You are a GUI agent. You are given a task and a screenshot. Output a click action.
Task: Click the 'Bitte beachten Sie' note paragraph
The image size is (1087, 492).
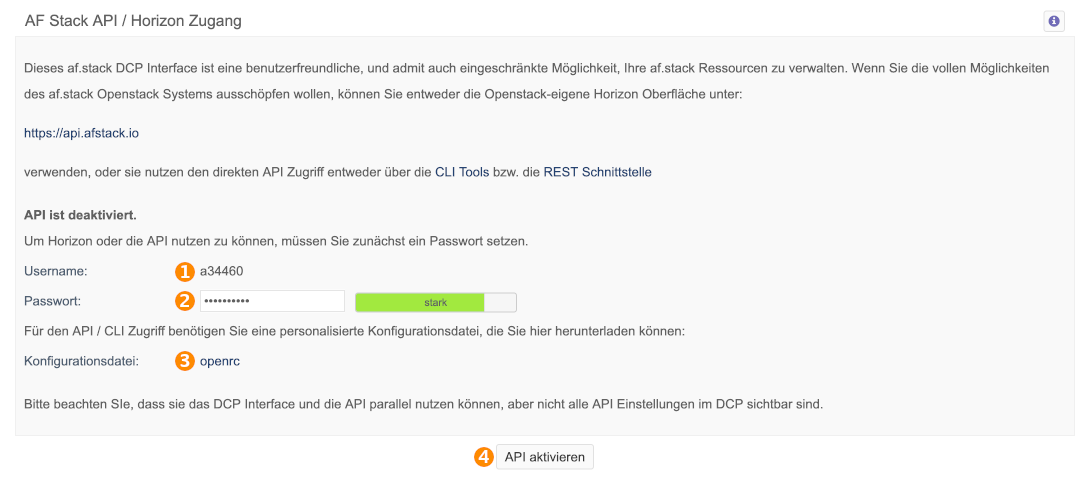pos(423,404)
